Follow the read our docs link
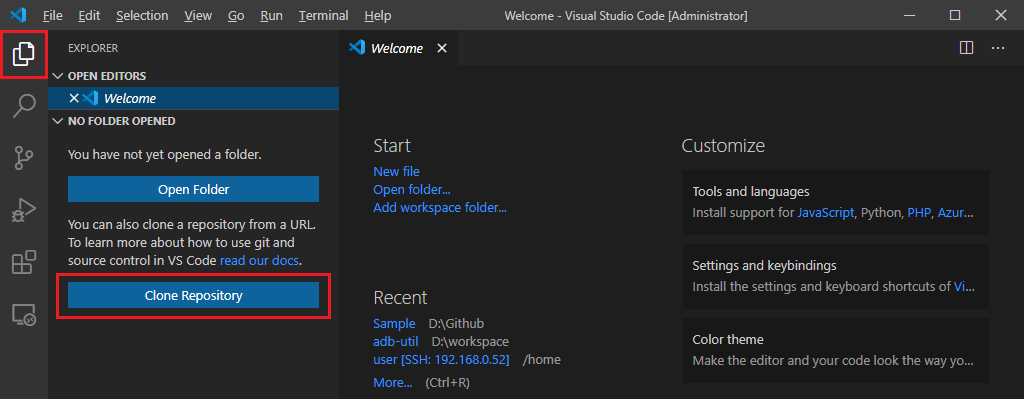1024x399 pixels. click(259, 261)
